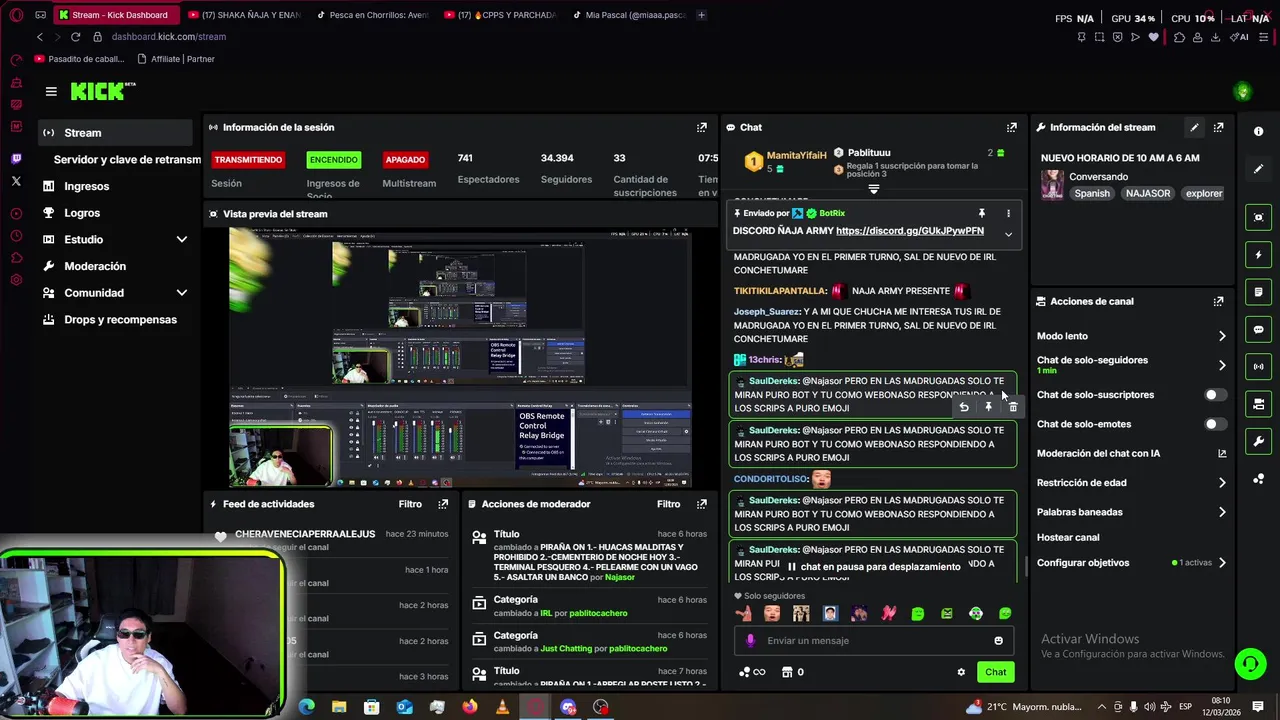Click the Kick logo
This screenshot has height=720, width=1280.
click(103, 91)
